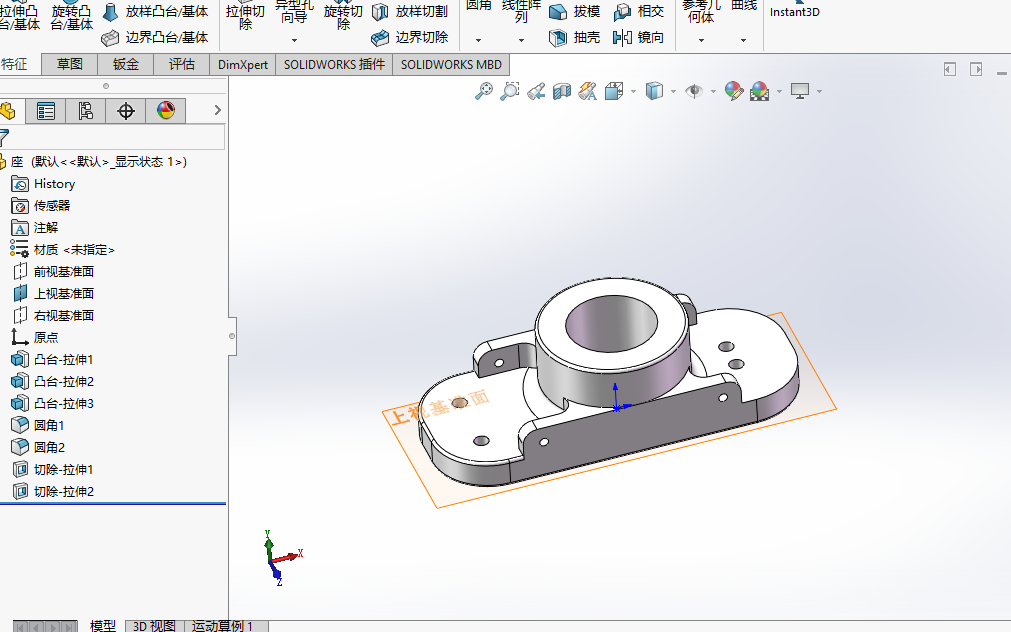Select 上视基准面 in the feature tree
1011x632 pixels.
(63, 293)
